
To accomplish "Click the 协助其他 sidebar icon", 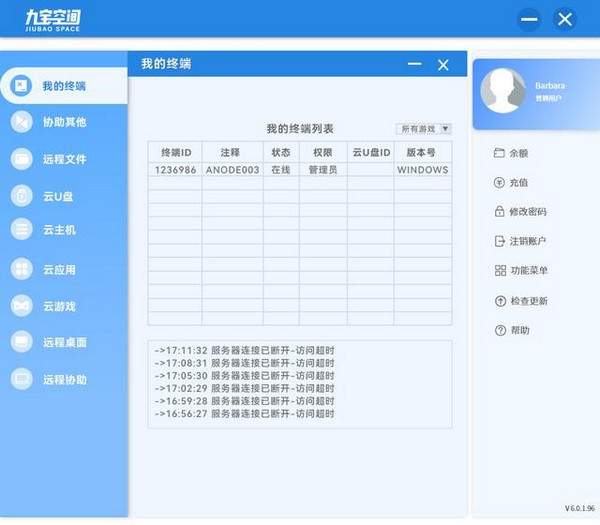I will click(21, 122).
